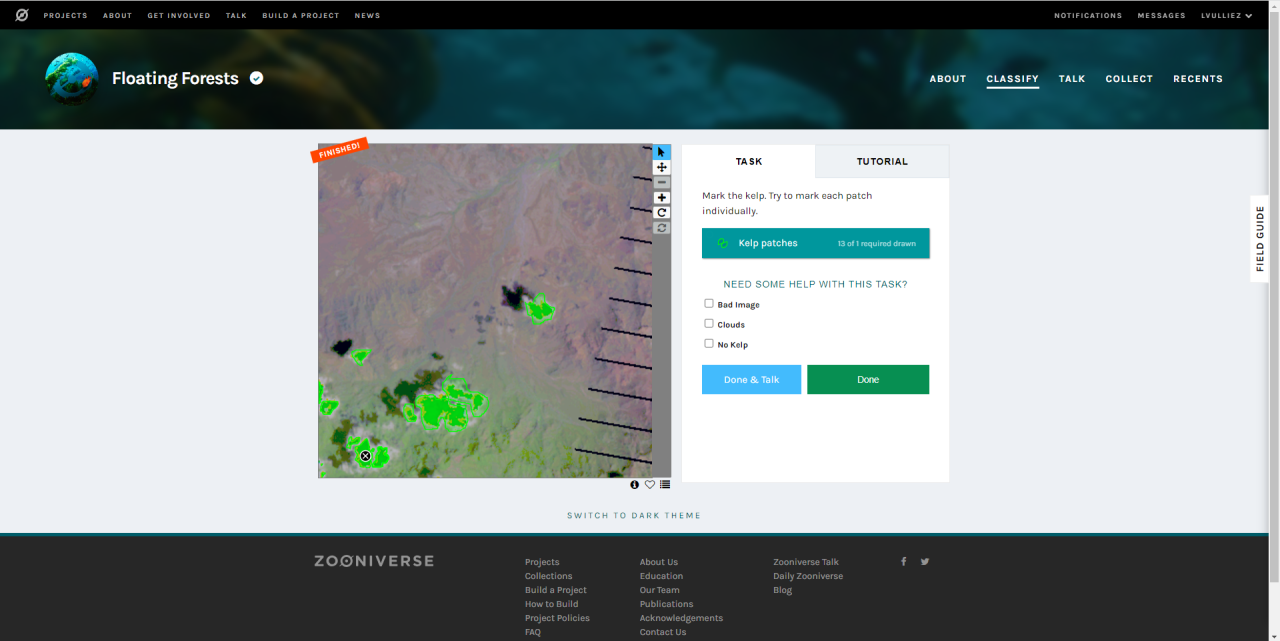Open the project About page
1280x641 pixels.
948,79
